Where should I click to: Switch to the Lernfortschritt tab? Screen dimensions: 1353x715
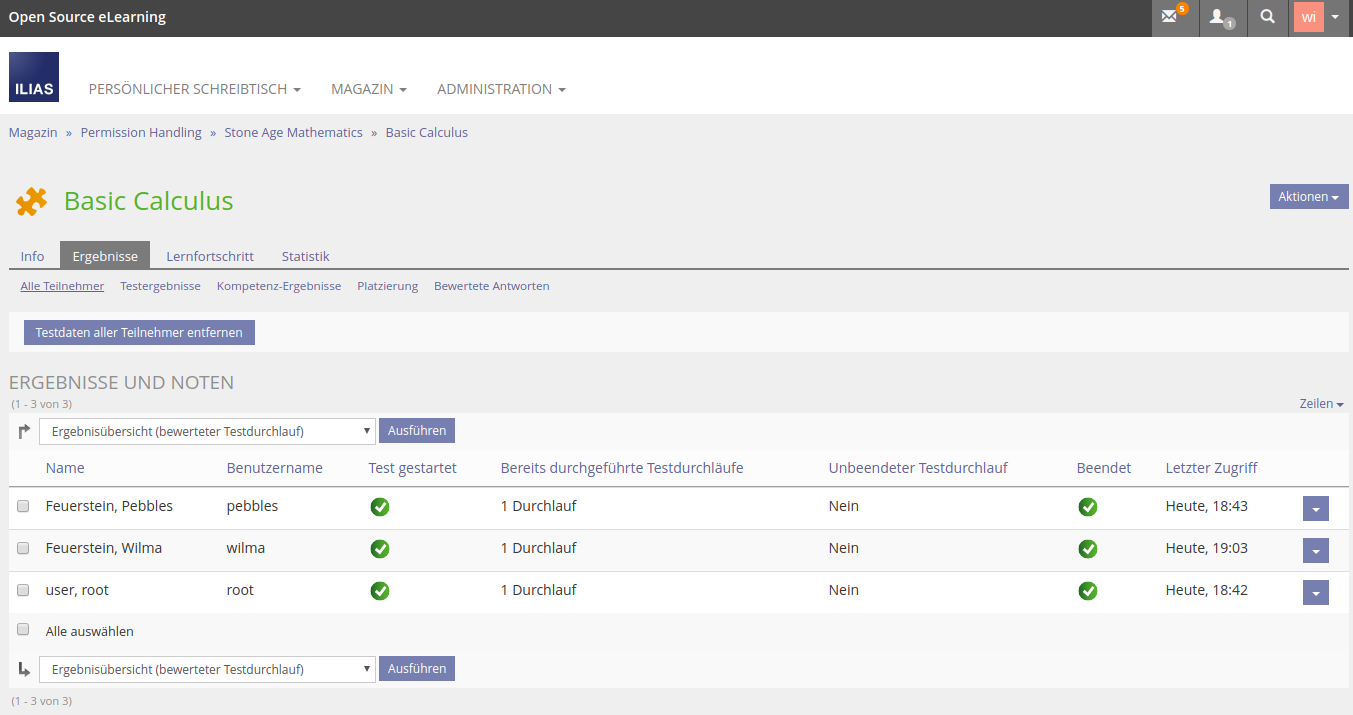tap(210, 256)
